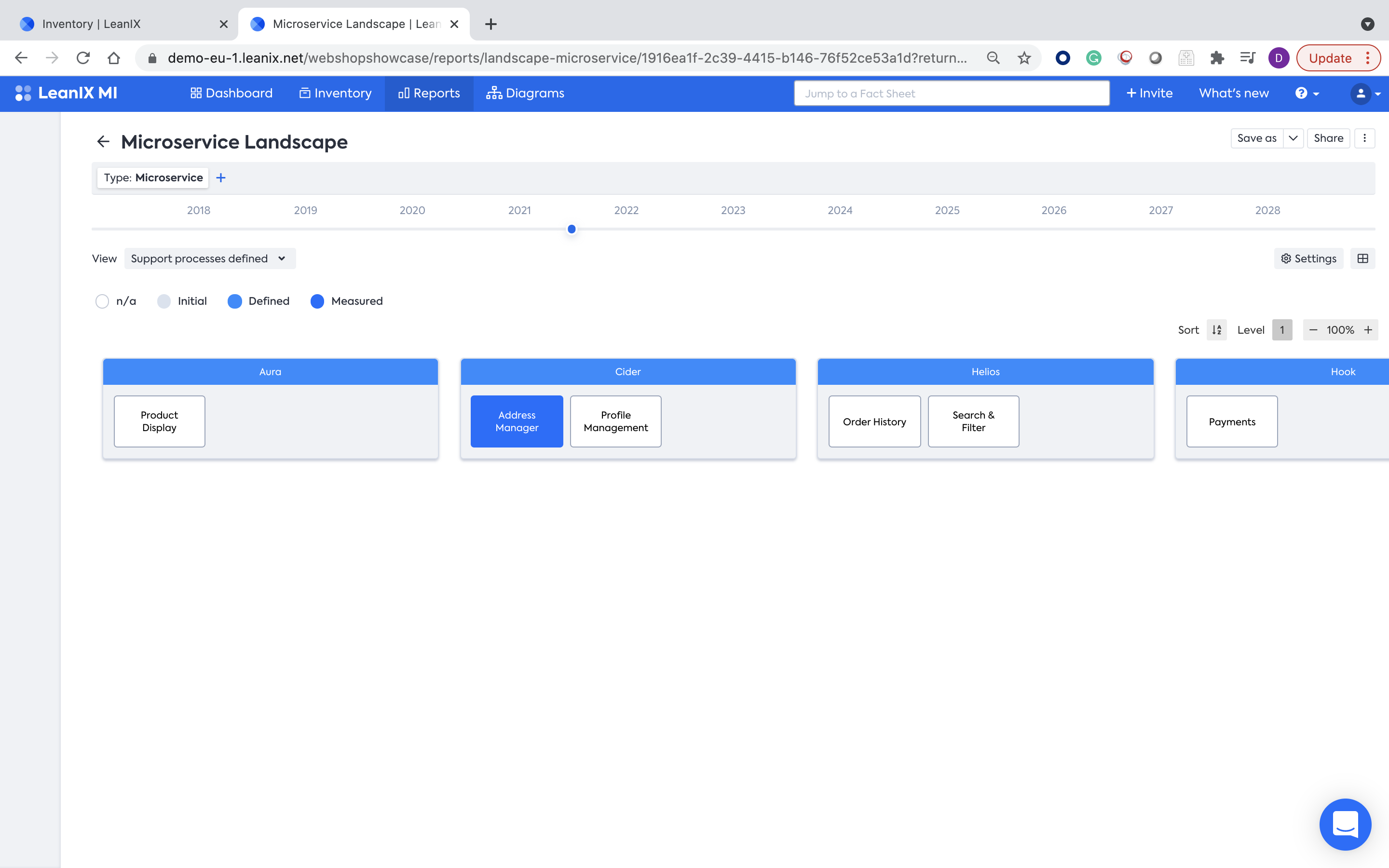Screen dimensions: 1389x868
Task: Open the chat support bubble
Action: click(x=1345, y=824)
